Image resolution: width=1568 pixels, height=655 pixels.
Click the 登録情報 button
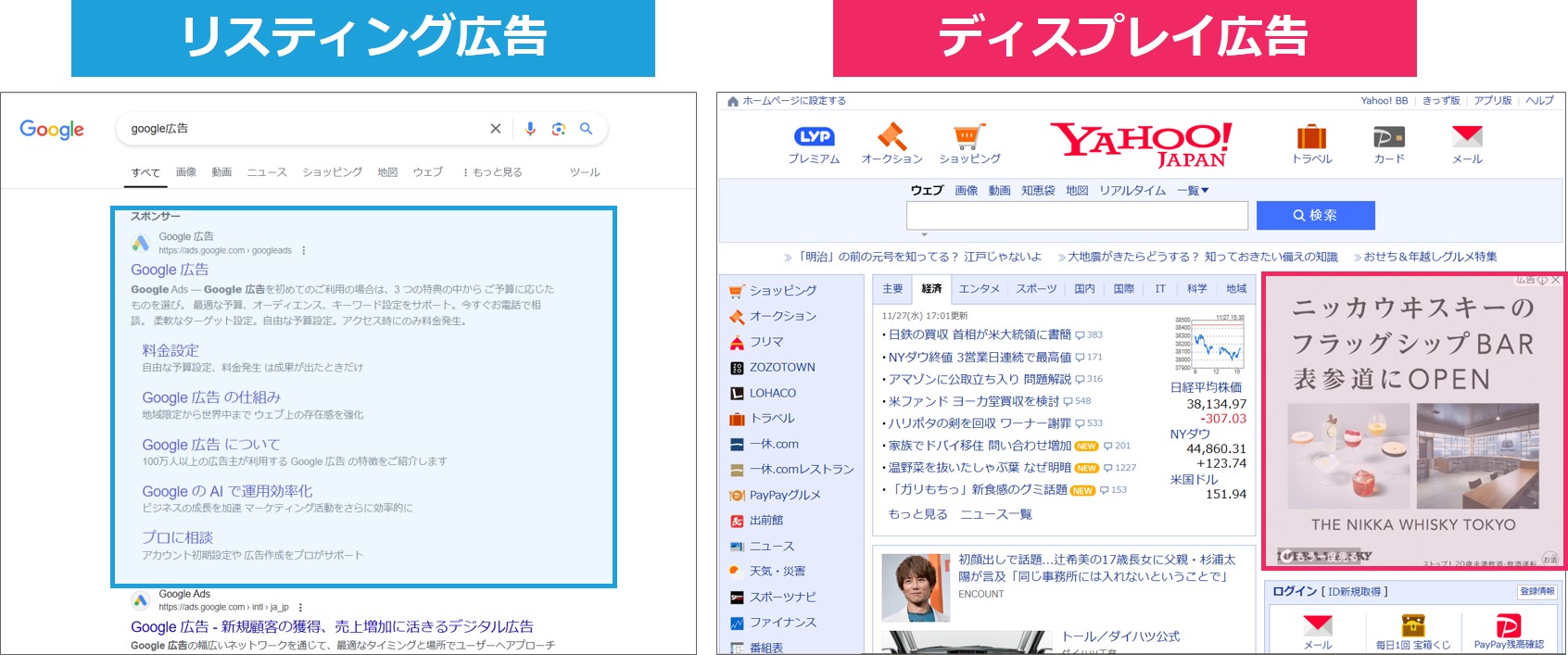[1537, 591]
